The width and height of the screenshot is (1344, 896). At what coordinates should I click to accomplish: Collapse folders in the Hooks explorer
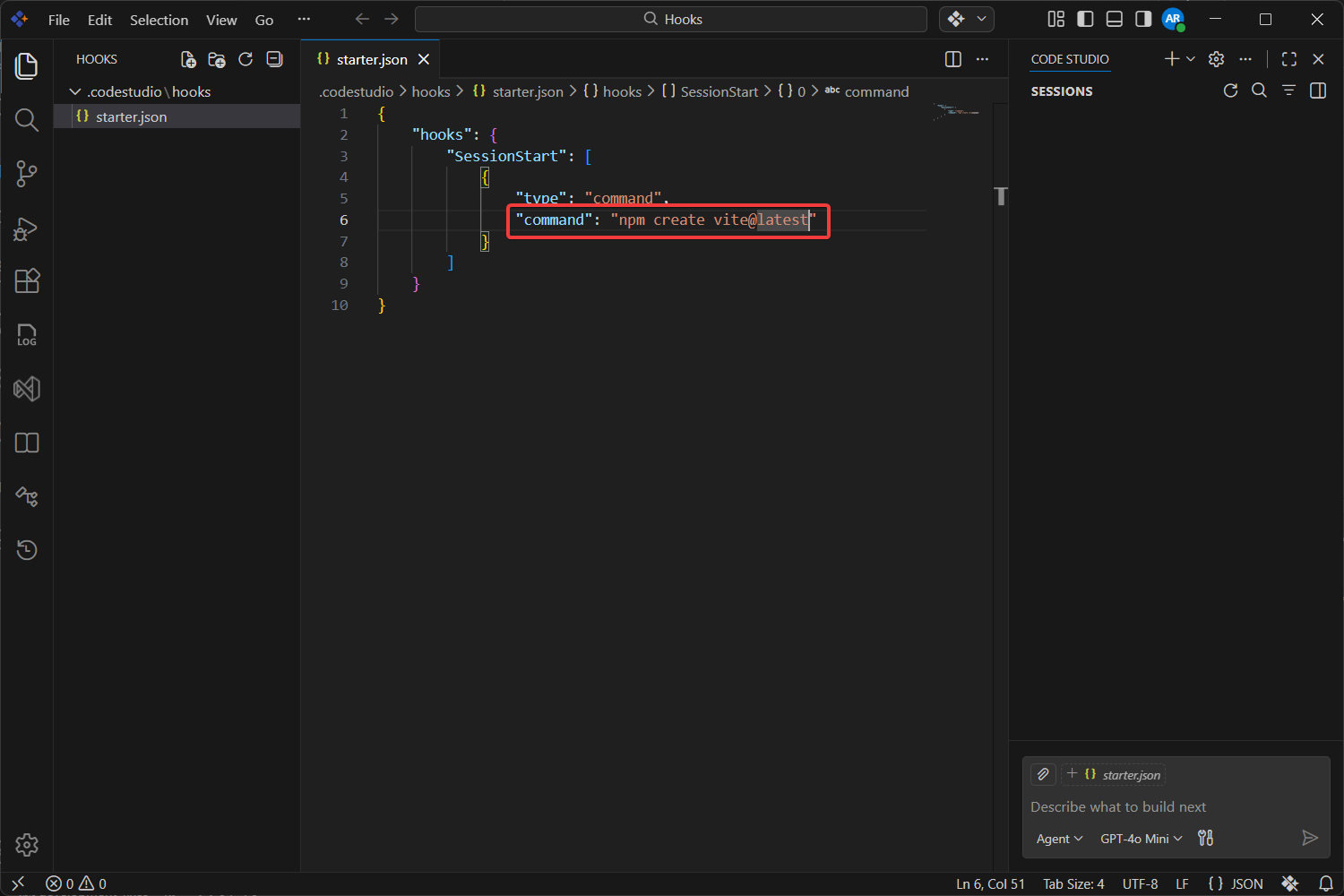click(x=274, y=59)
